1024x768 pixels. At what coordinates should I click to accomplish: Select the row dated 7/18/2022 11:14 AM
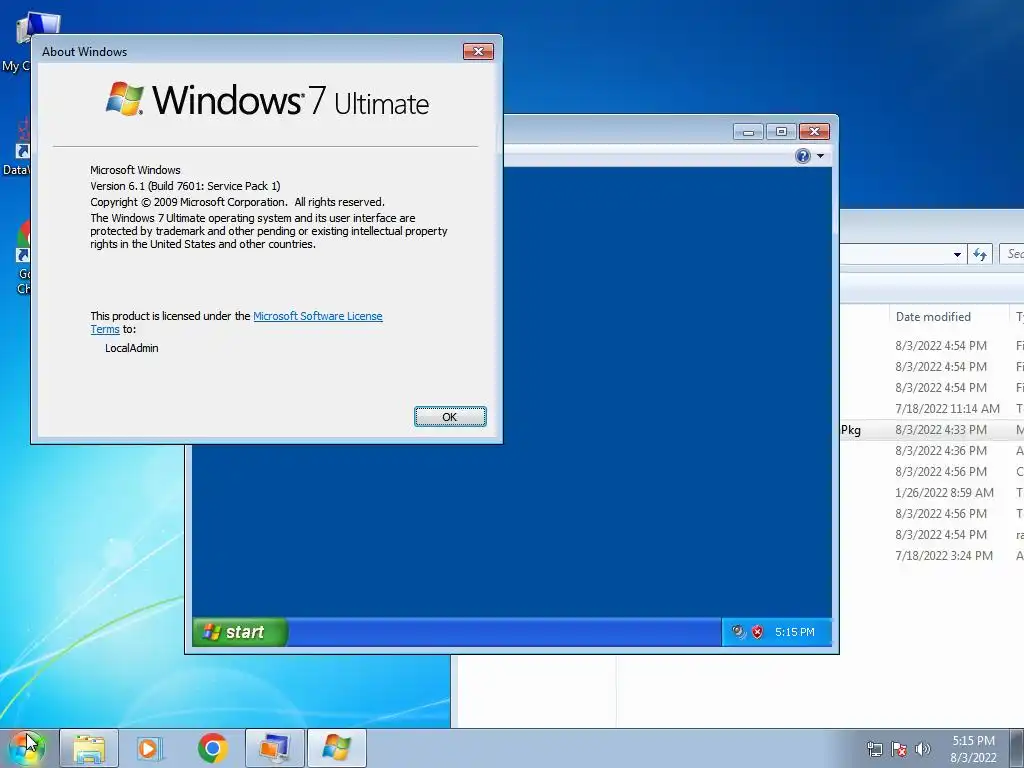[x=932, y=409]
